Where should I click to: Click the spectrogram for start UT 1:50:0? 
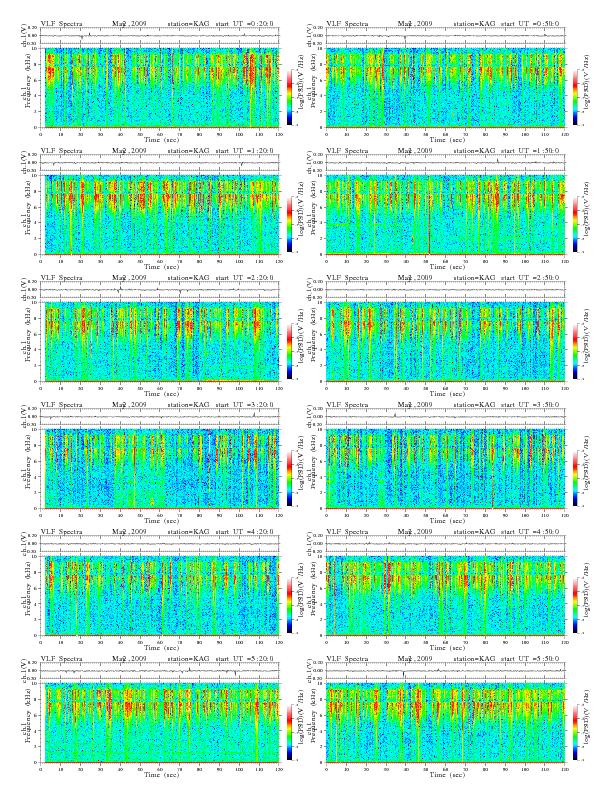(445, 215)
